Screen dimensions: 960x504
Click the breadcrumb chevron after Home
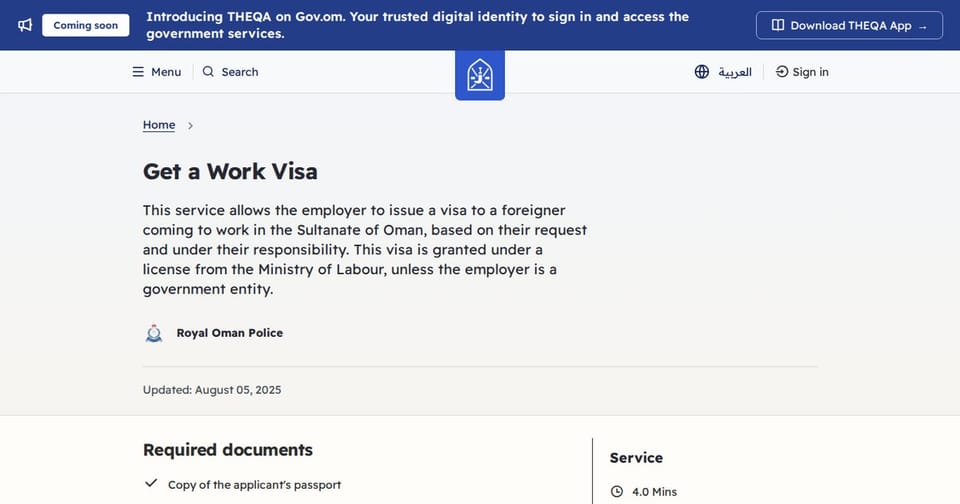pos(190,126)
